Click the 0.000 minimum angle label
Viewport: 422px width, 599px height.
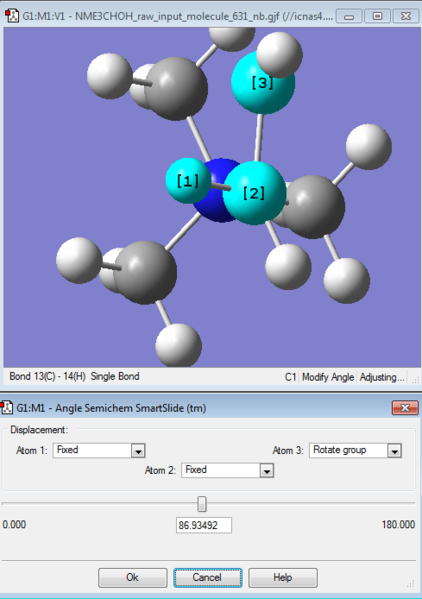14,525
